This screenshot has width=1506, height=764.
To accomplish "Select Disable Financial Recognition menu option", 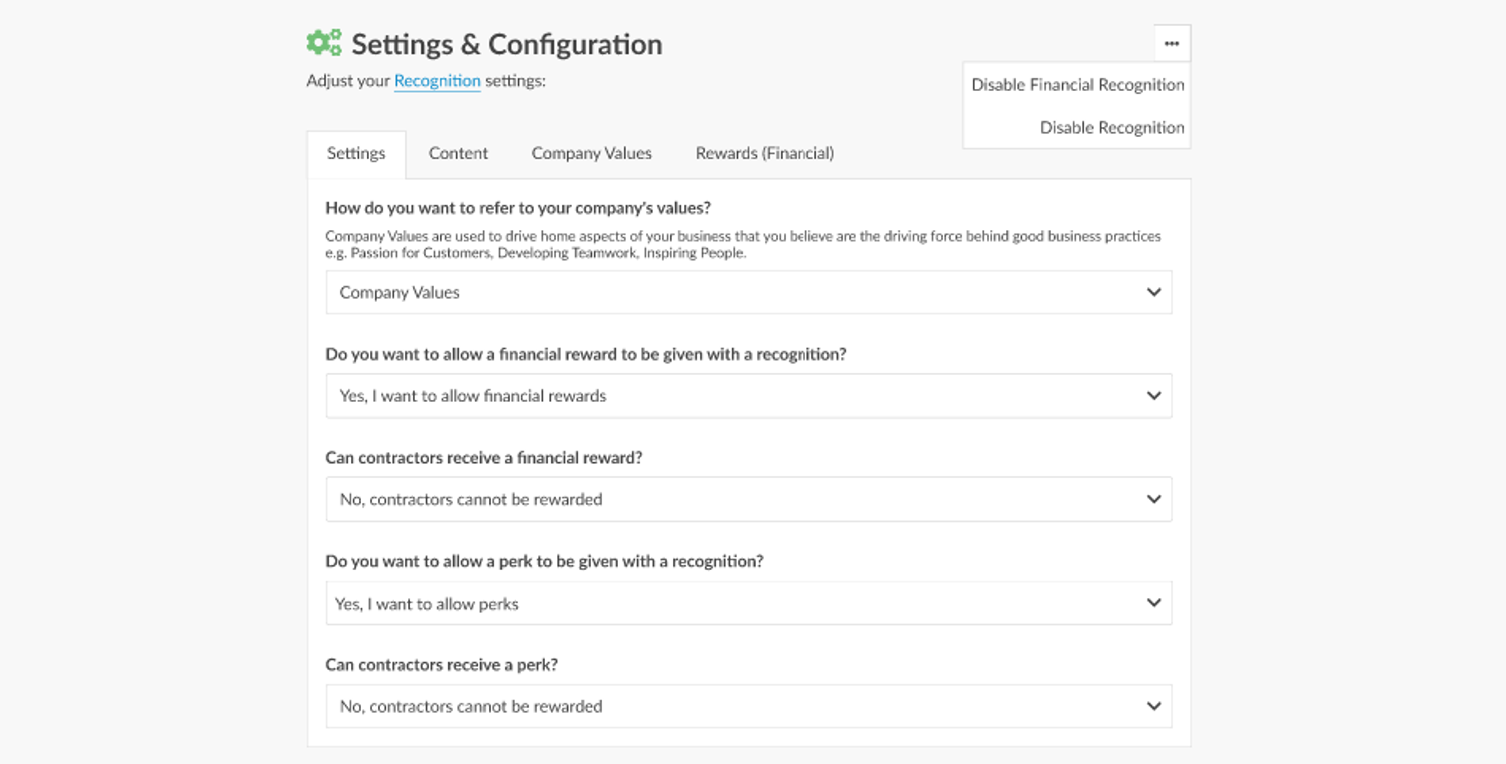I will click(1077, 85).
